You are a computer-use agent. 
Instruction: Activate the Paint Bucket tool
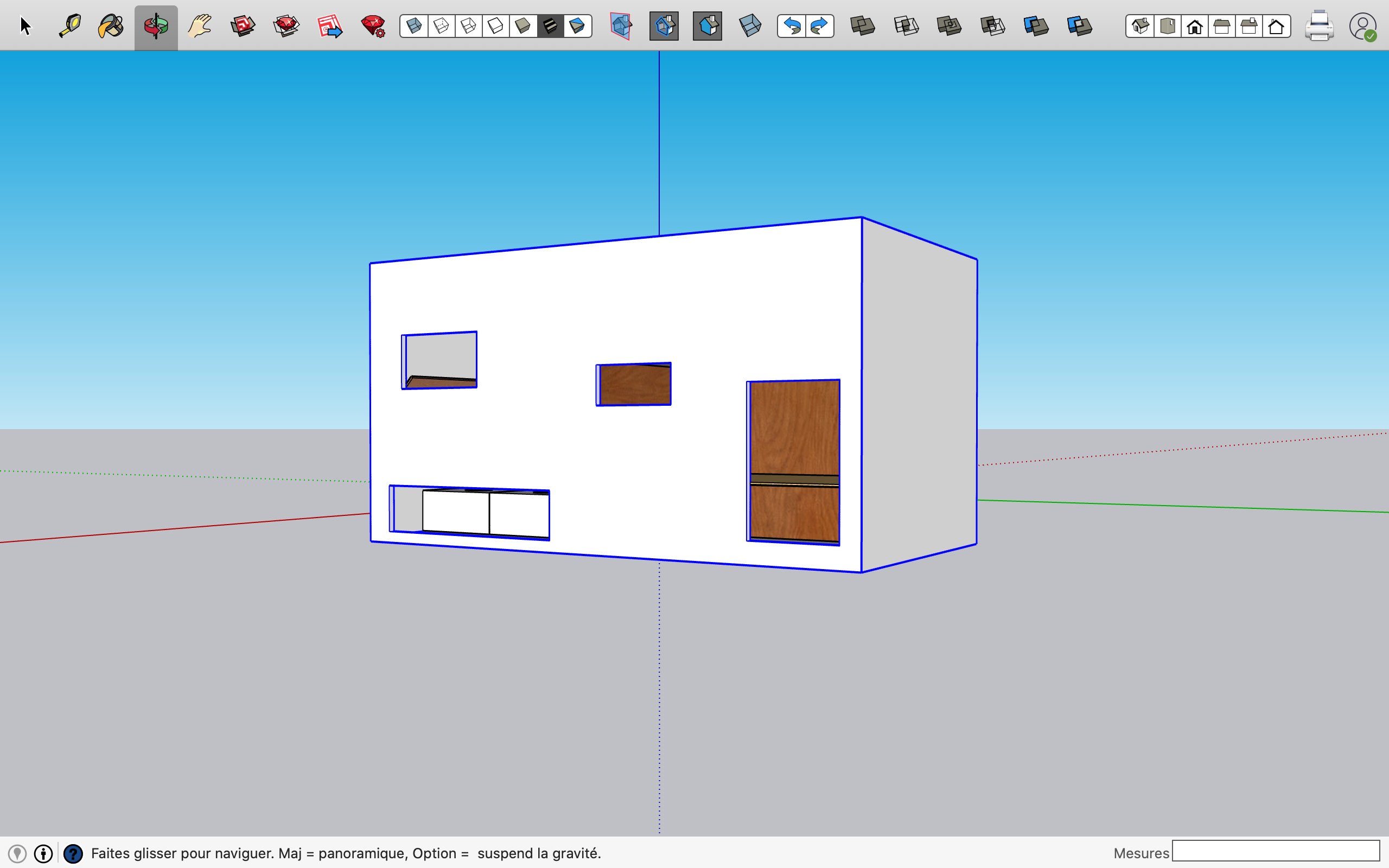click(111, 26)
